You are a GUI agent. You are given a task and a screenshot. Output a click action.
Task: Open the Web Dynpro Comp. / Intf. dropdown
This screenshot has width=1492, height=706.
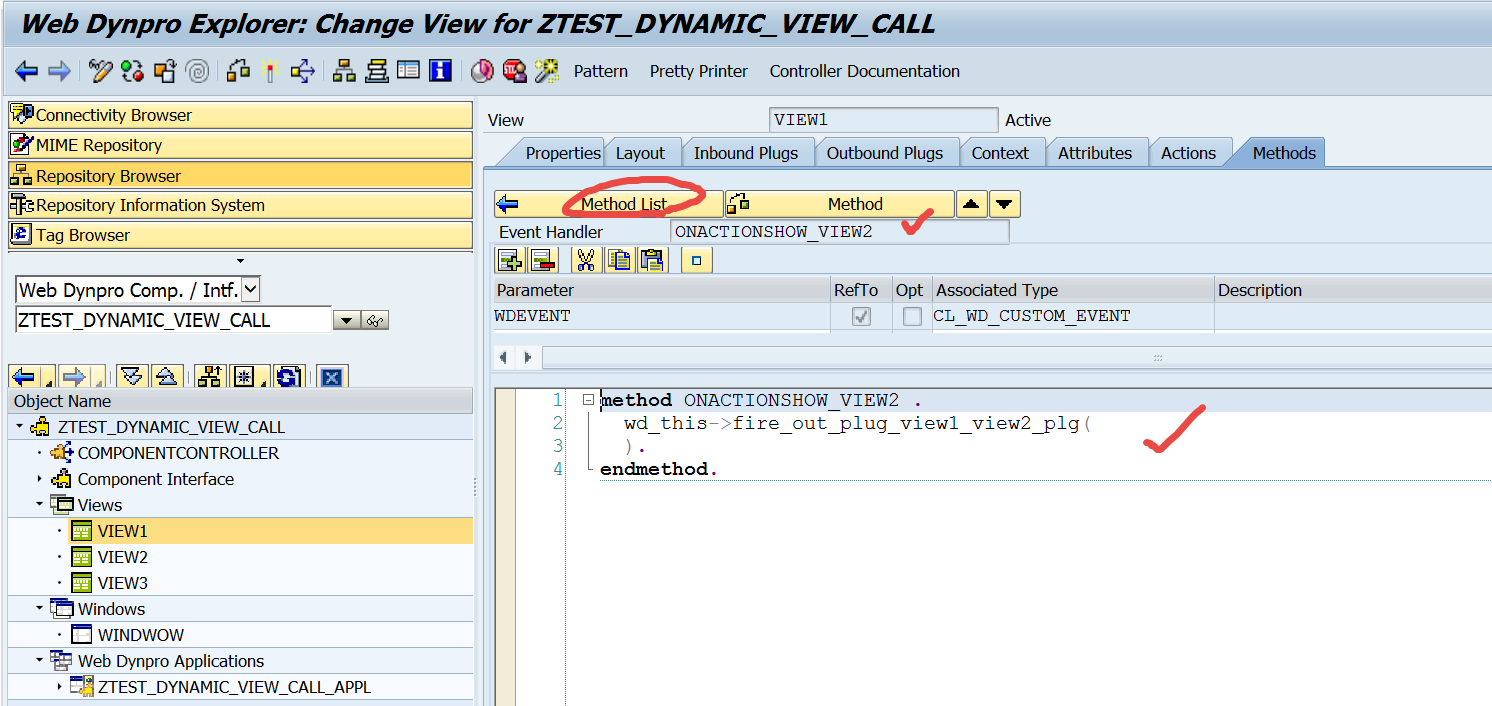pyautogui.click(x=251, y=290)
